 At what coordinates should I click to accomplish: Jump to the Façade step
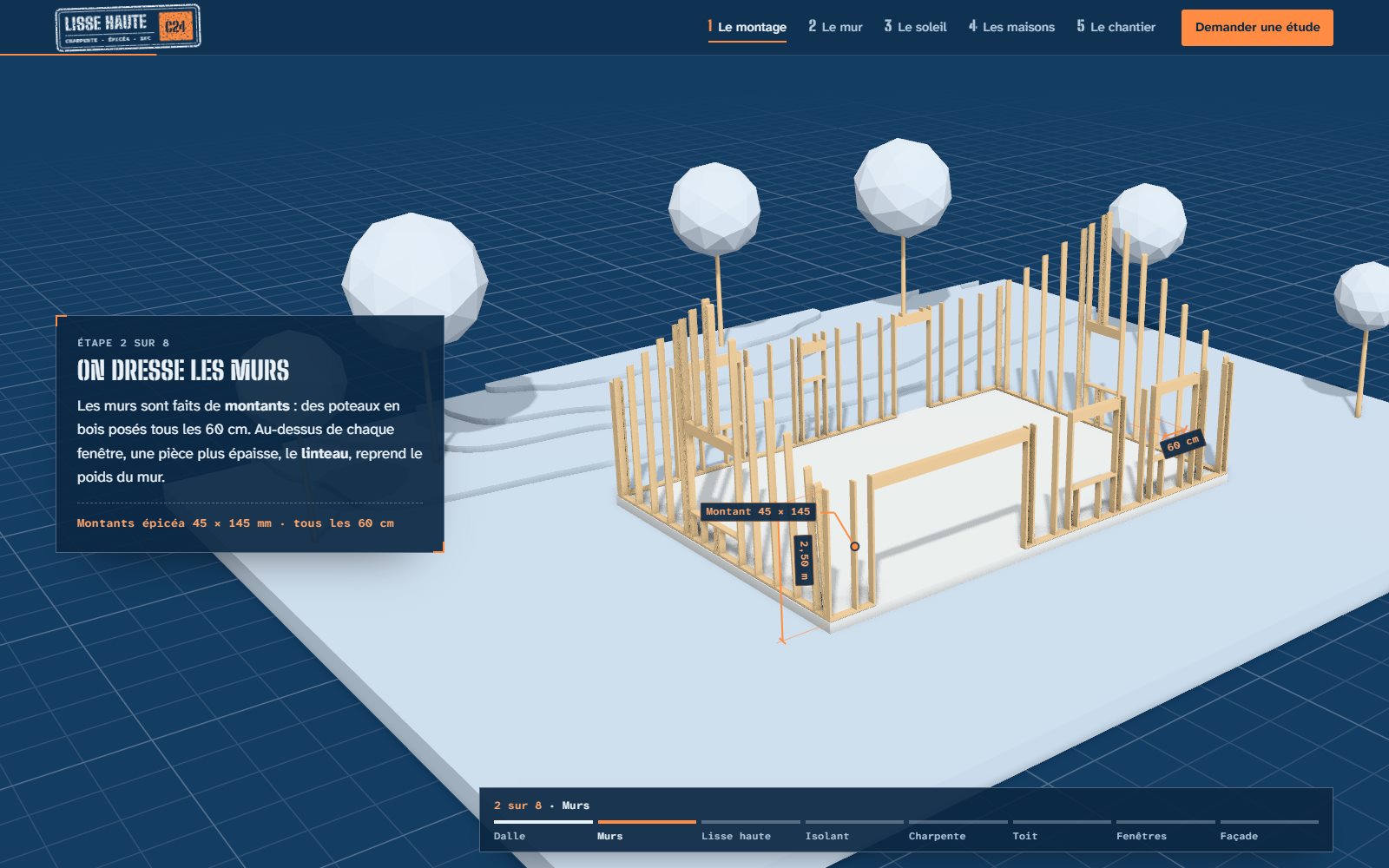[x=1269, y=832]
